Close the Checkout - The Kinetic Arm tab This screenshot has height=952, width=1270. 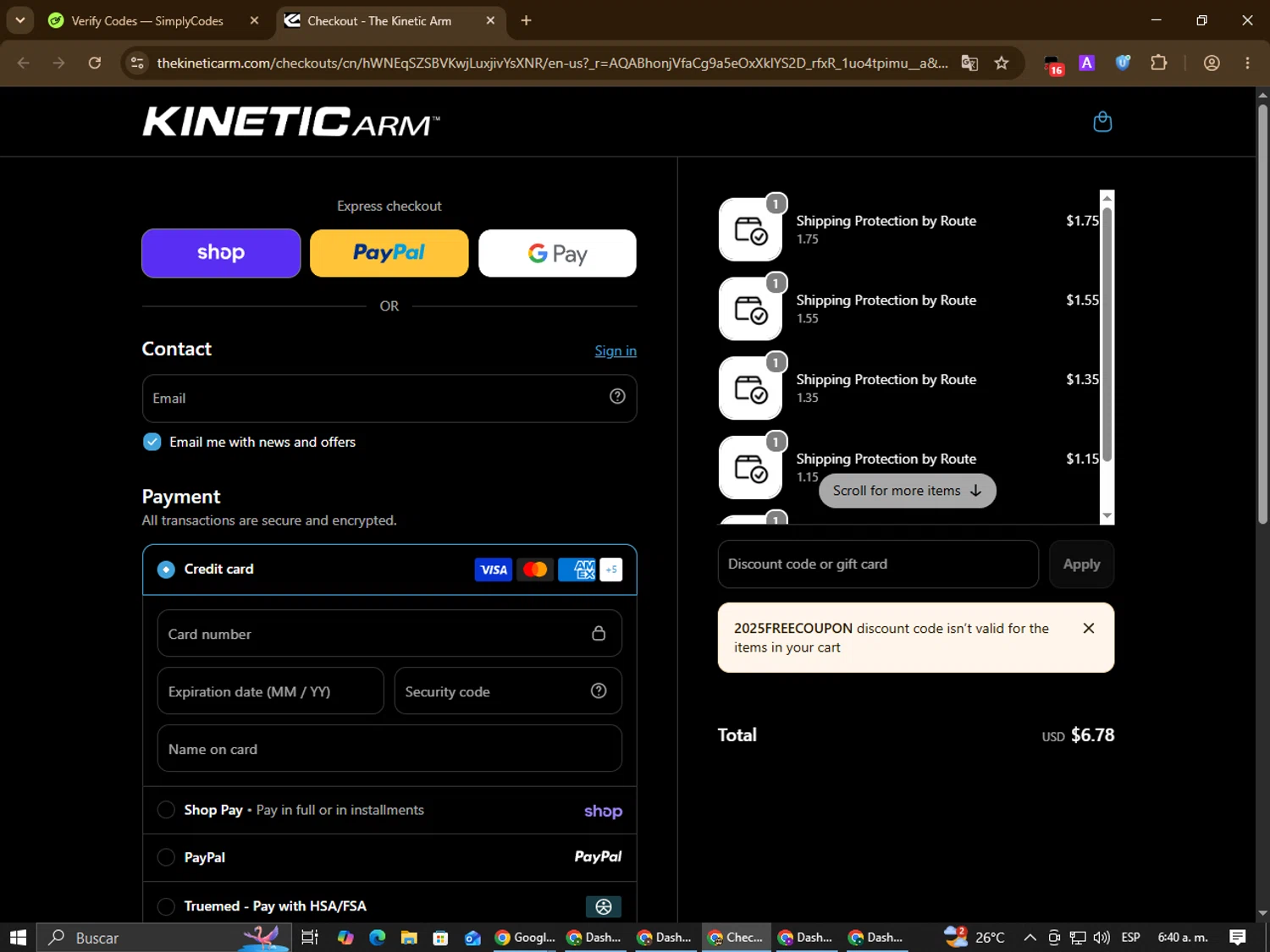pyautogui.click(x=490, y=20)
